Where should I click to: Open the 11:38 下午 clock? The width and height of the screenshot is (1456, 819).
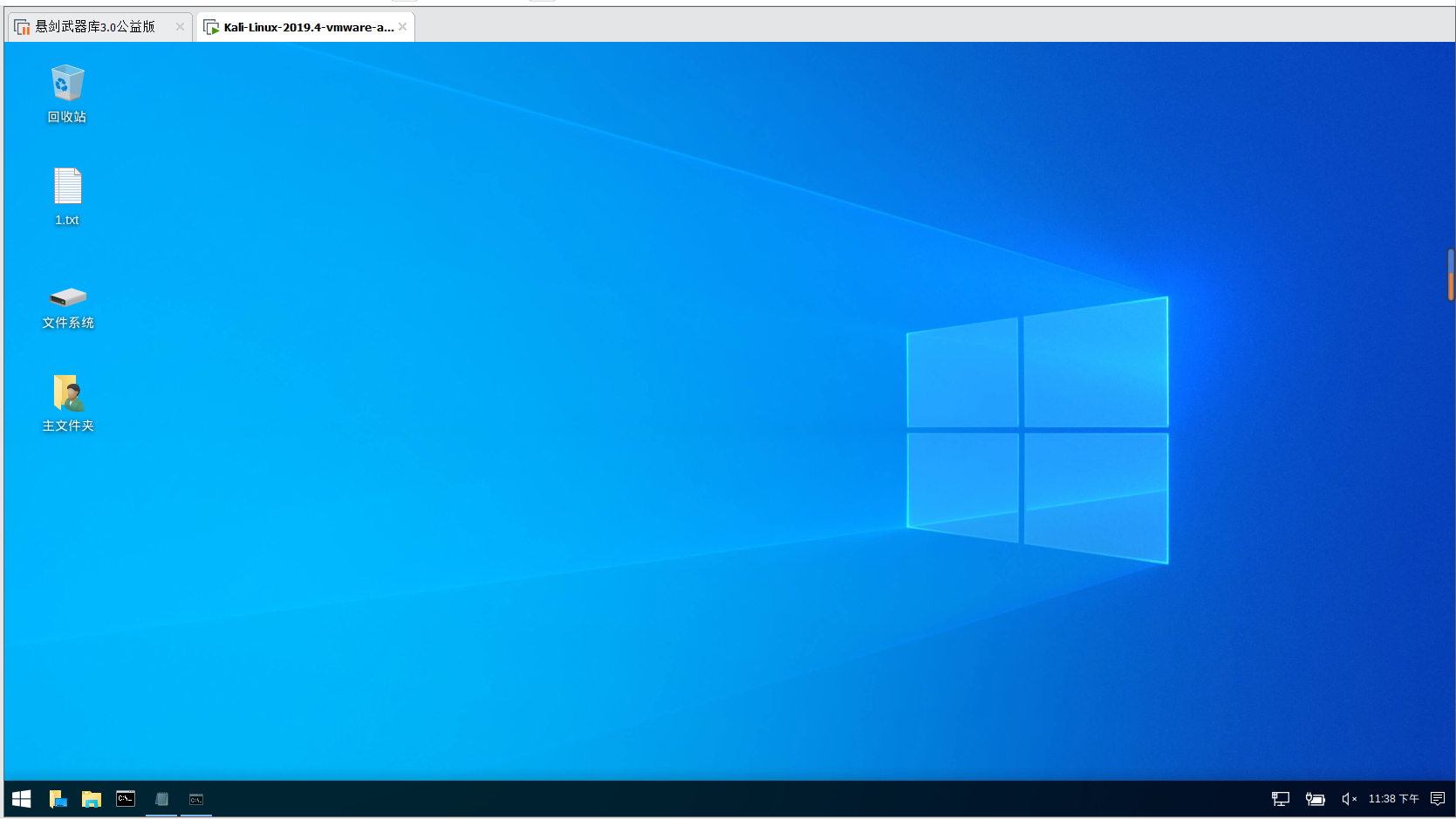tap(1393, 799)
